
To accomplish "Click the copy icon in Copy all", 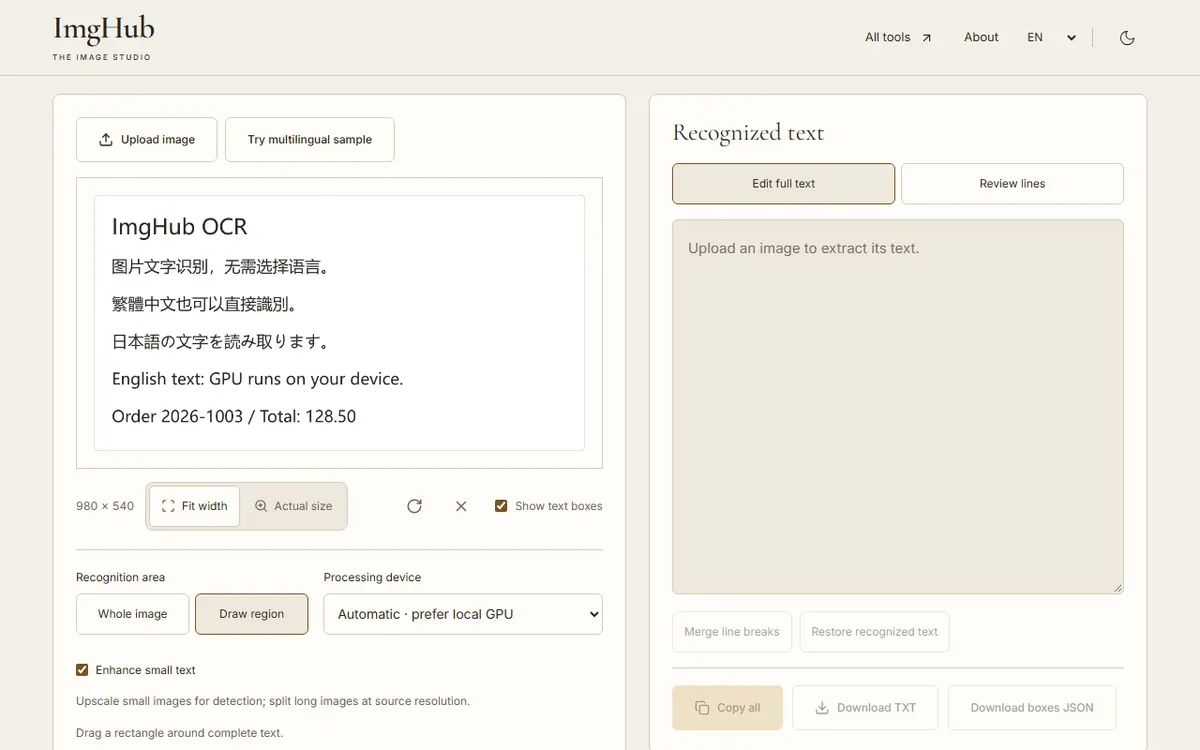I will pyautogui.click(x=702, y=708).
